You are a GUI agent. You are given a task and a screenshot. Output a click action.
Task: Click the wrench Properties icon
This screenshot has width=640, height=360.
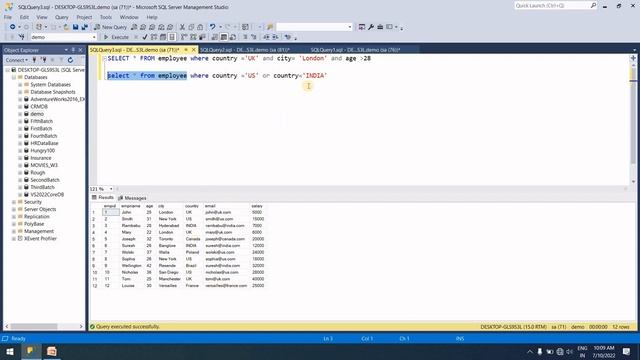tap(371, 27)
